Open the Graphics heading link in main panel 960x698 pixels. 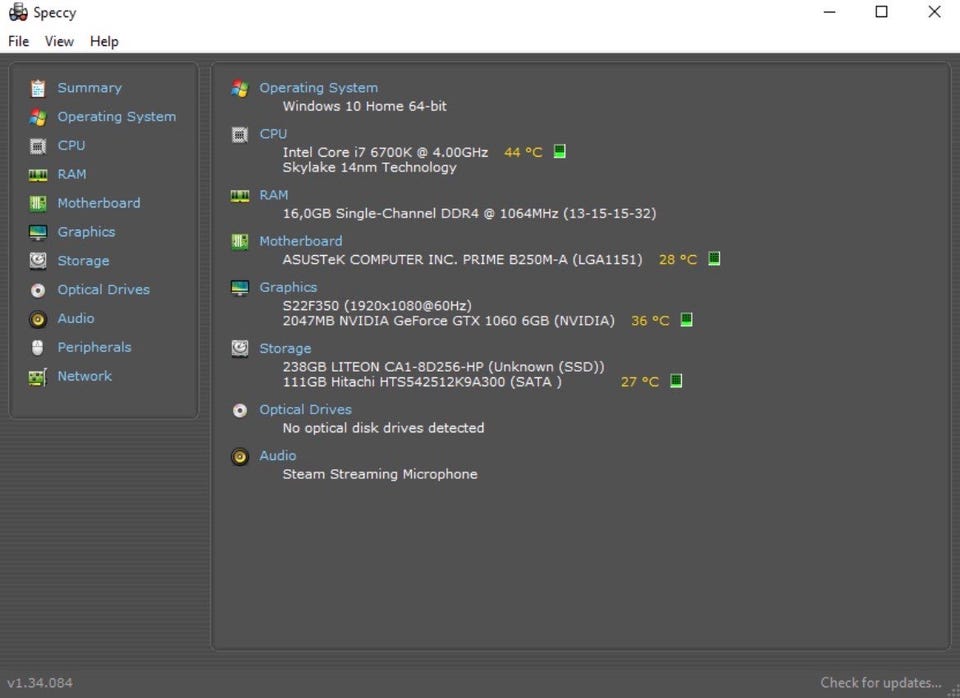coord(288,287)
